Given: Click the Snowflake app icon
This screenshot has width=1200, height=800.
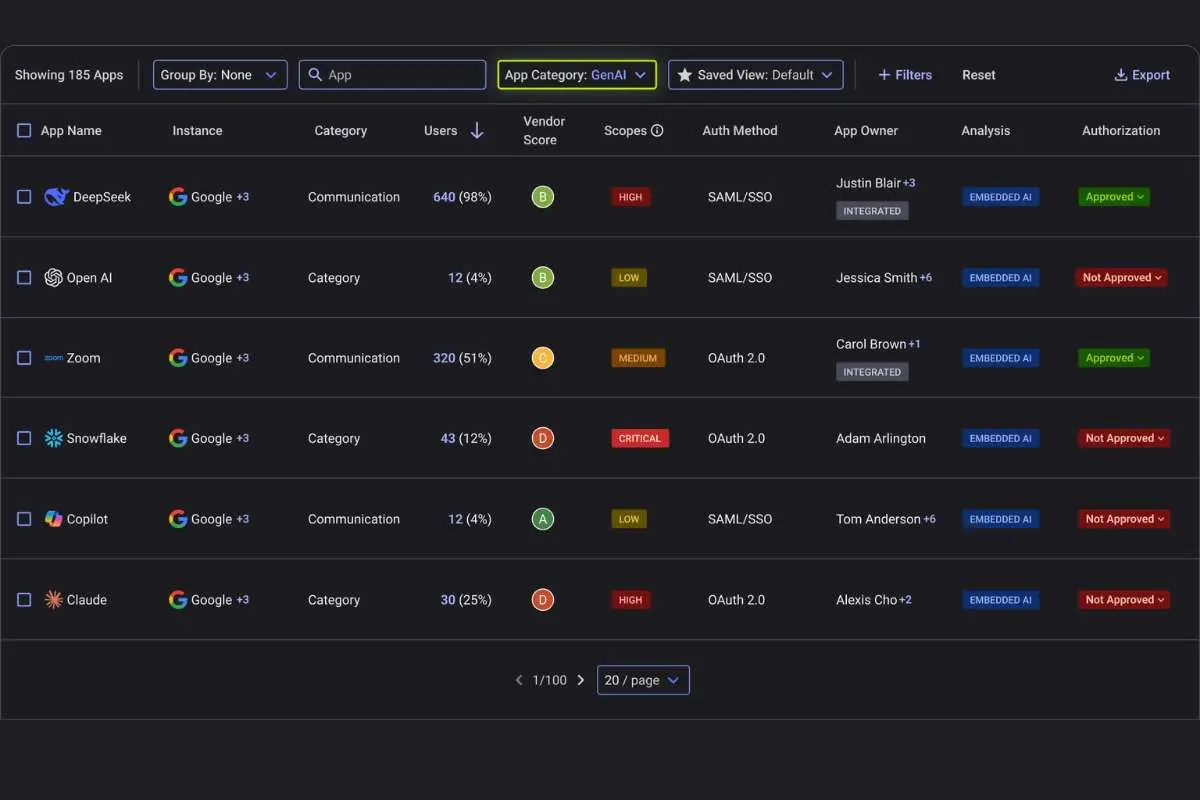Looking at the screenshot, I should point(54,438).
